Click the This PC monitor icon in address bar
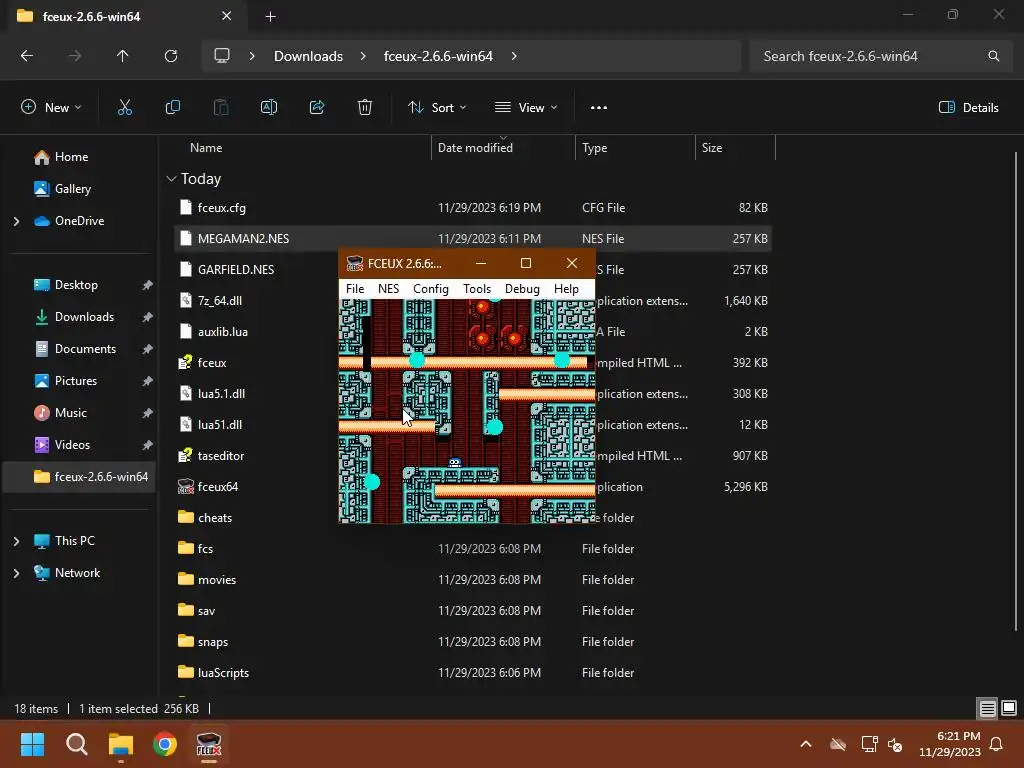 pyautogui.click(x=222, y=56)
